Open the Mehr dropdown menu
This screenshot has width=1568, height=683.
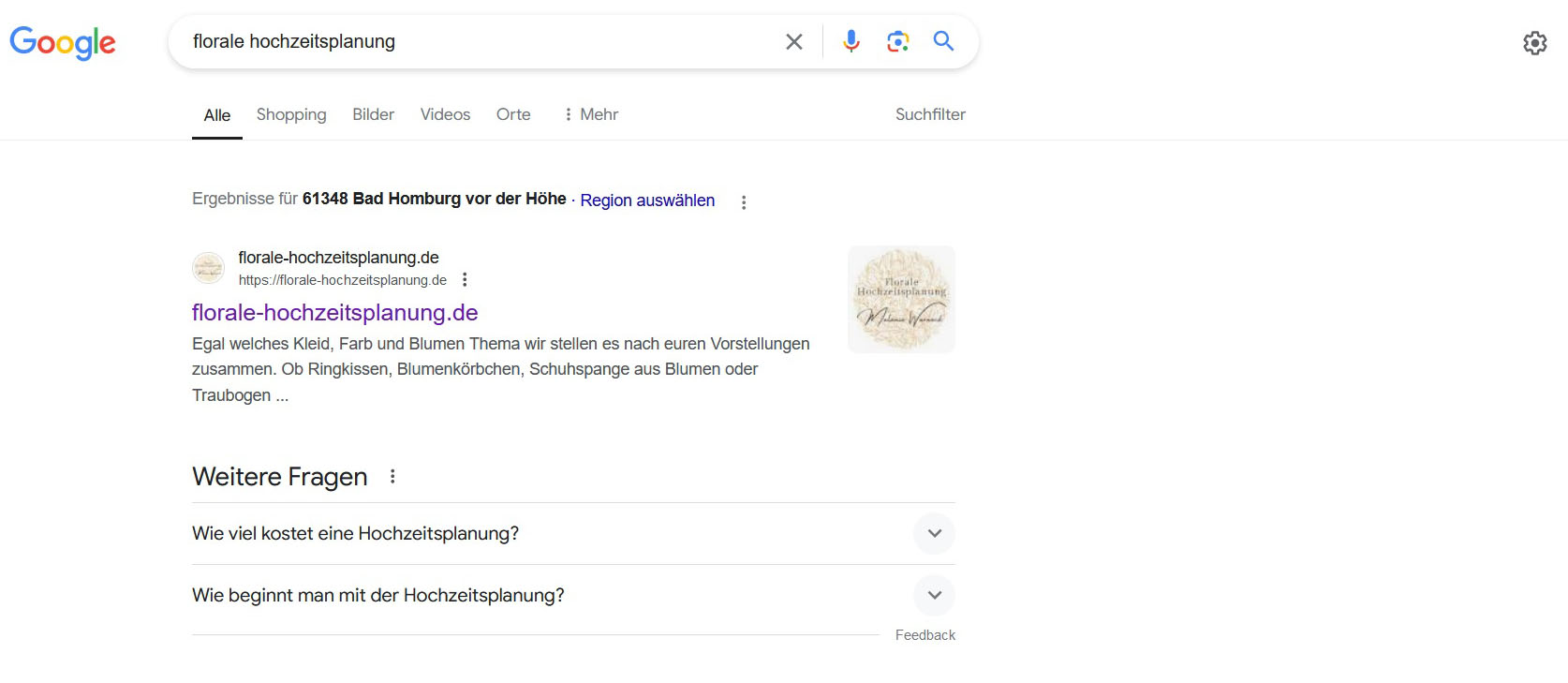point(591,114)
